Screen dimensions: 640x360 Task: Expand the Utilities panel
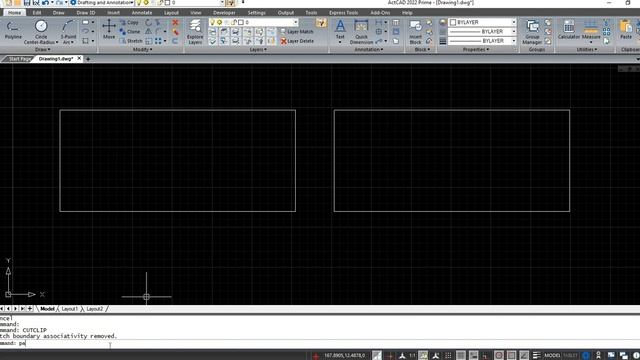(x=587, y=49)
